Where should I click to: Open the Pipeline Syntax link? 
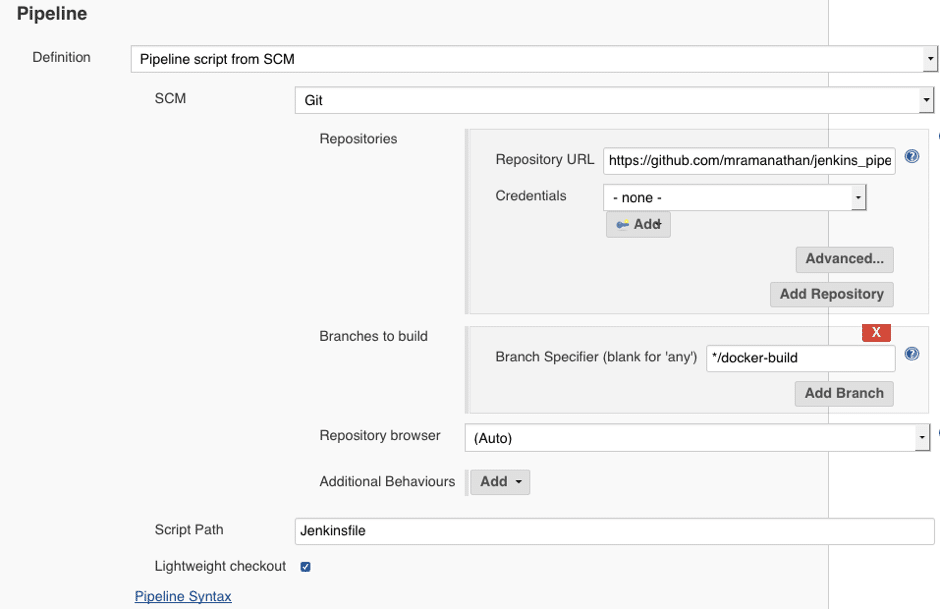(x=183, y=596)
